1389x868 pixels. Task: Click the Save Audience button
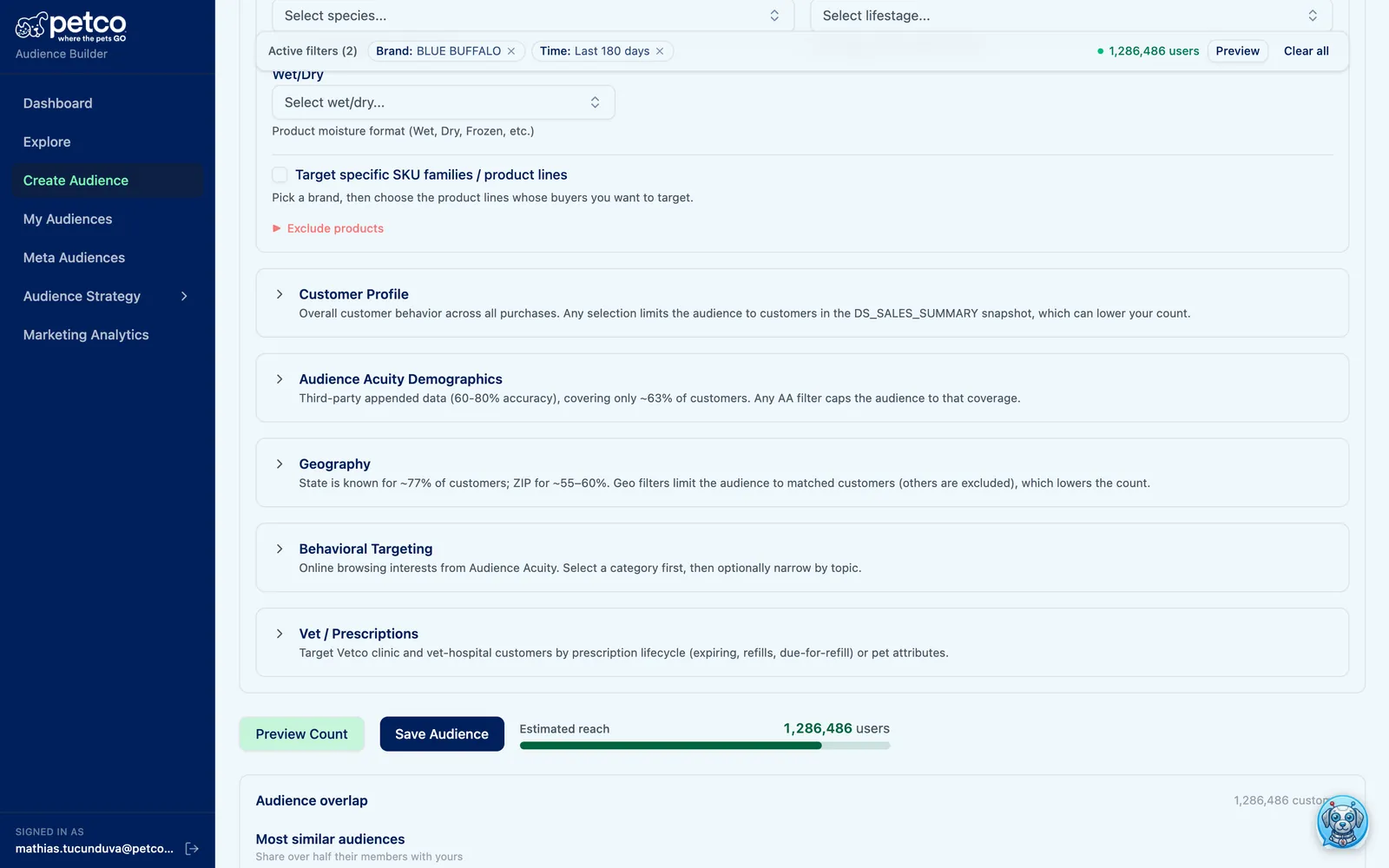pos(442,734)
